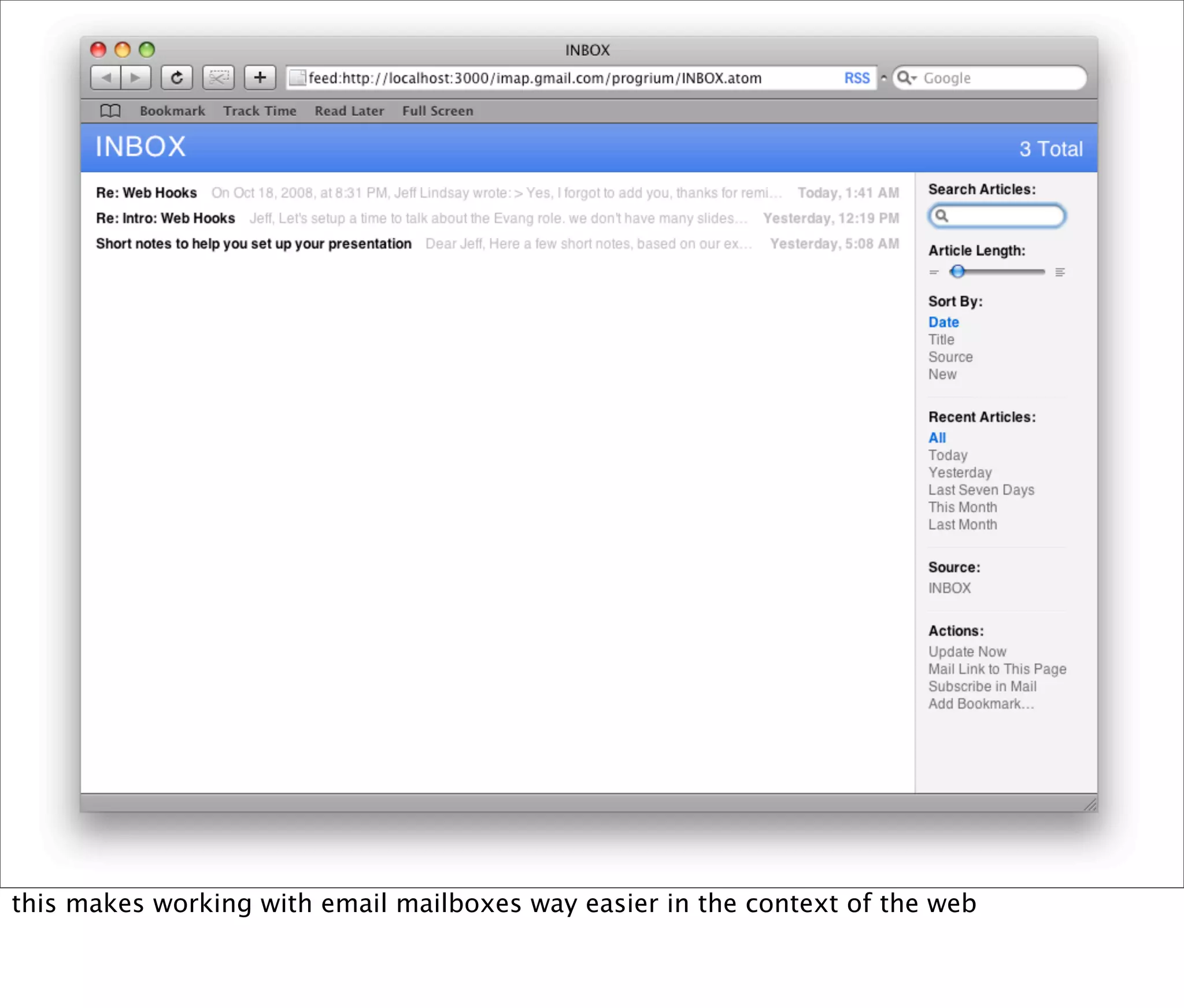The image size is (1184, 1008).
Task: Click the web clip scissors button
Action: [x=219, y=77]
